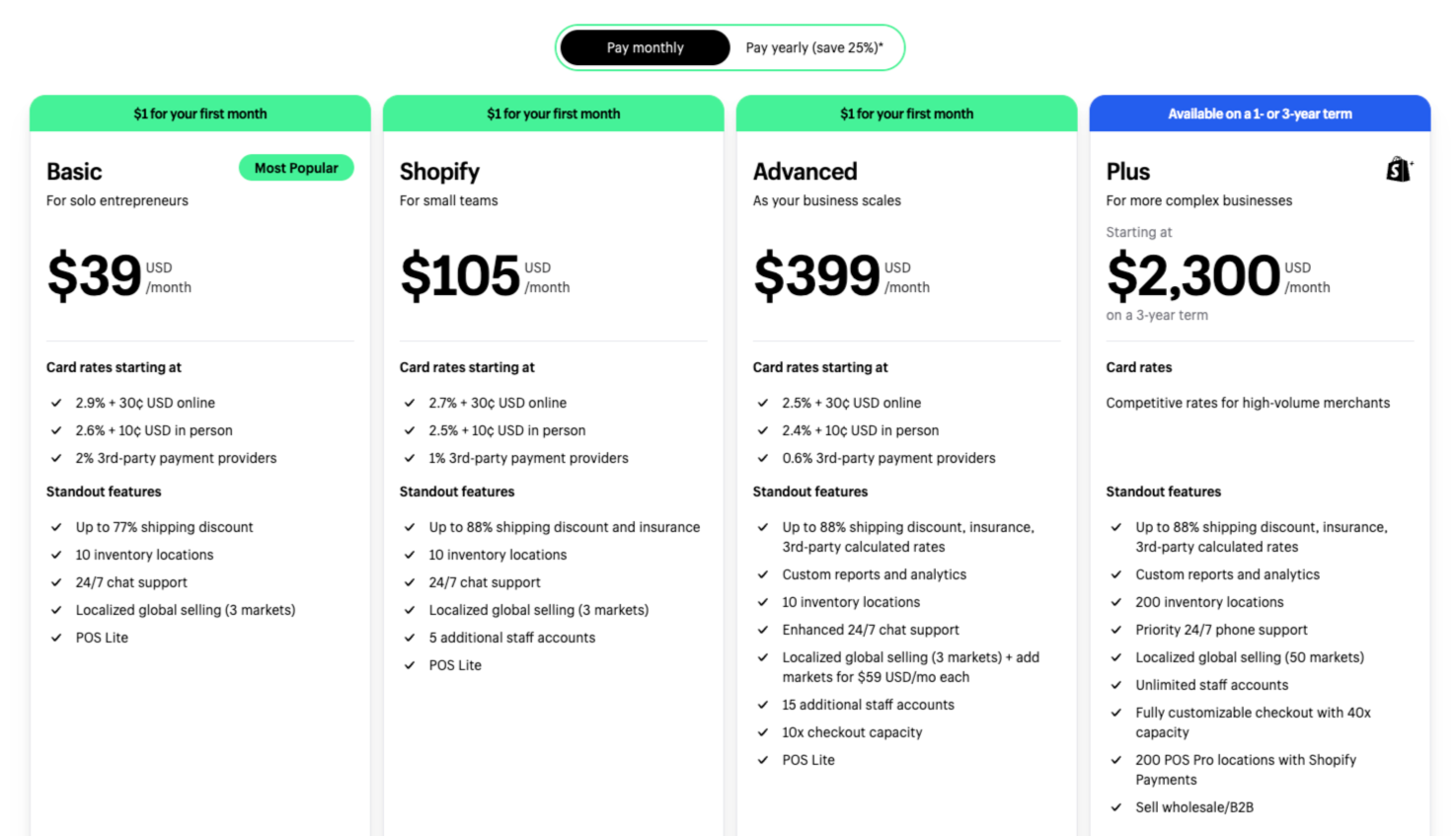Click checkmark beside Unlimited staff accounts

click(x=1116, y=685)
